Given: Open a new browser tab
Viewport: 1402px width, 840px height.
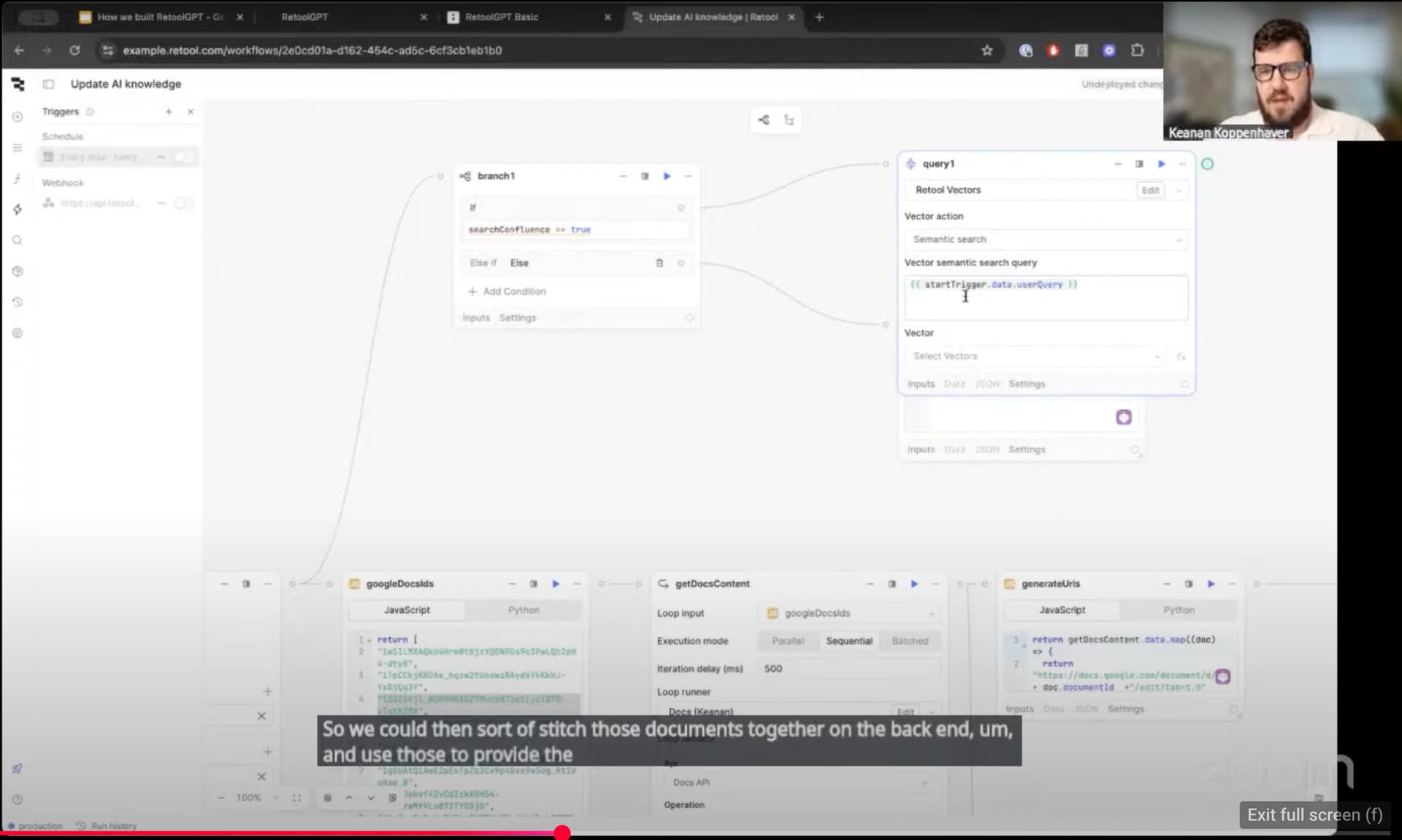Looking at the screenshot, I should click(819, 17).
